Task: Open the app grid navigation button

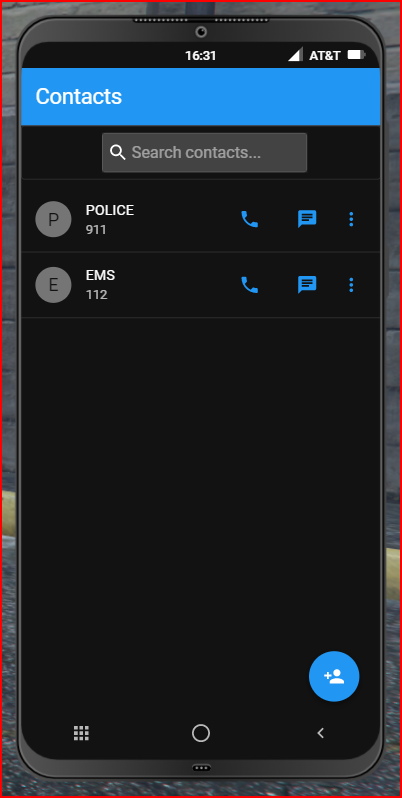Action: pyautogui.click(x=81, y=733)
